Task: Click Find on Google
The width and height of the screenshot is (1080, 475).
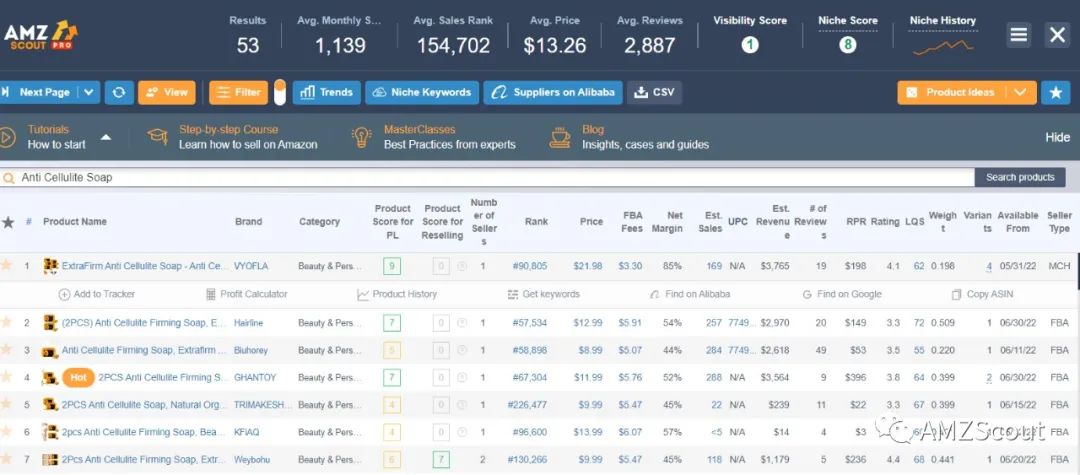Action: click(x=842, y=294)
